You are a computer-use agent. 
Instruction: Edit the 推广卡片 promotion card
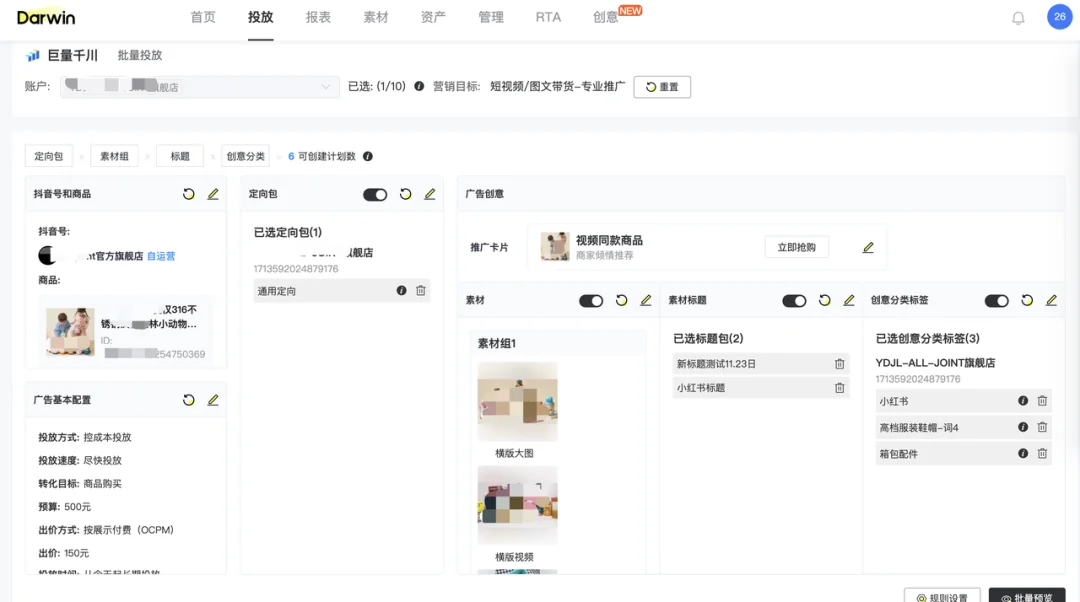(868, 247)
